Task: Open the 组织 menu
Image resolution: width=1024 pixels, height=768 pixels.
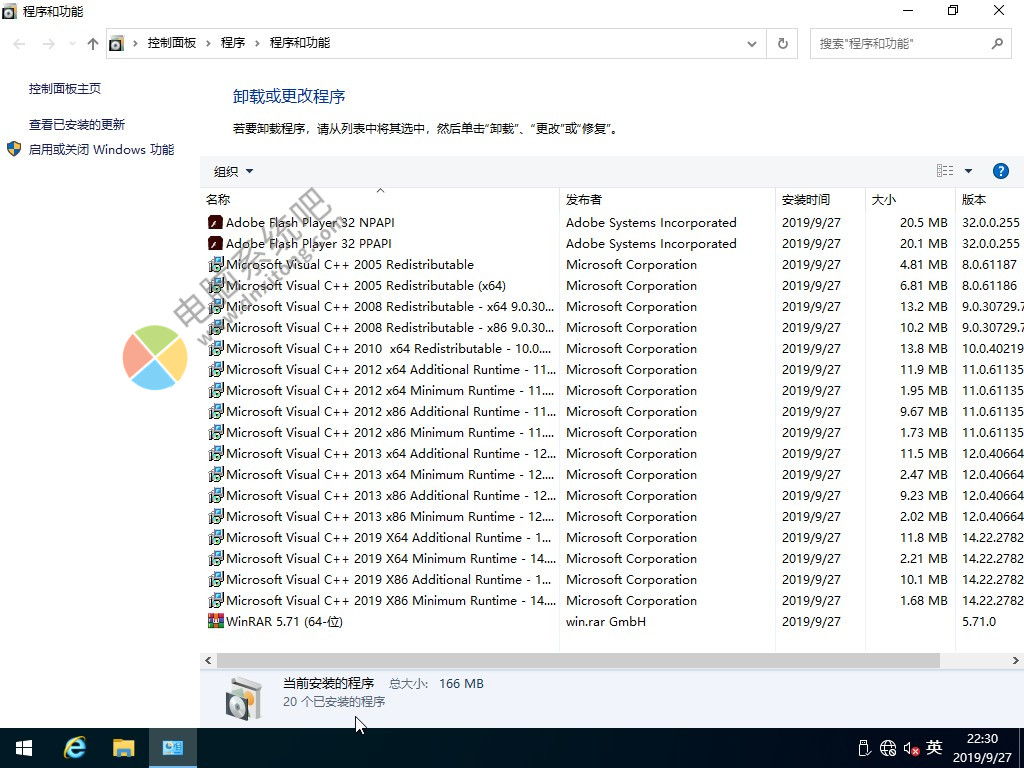Action: tap(233, 172)
